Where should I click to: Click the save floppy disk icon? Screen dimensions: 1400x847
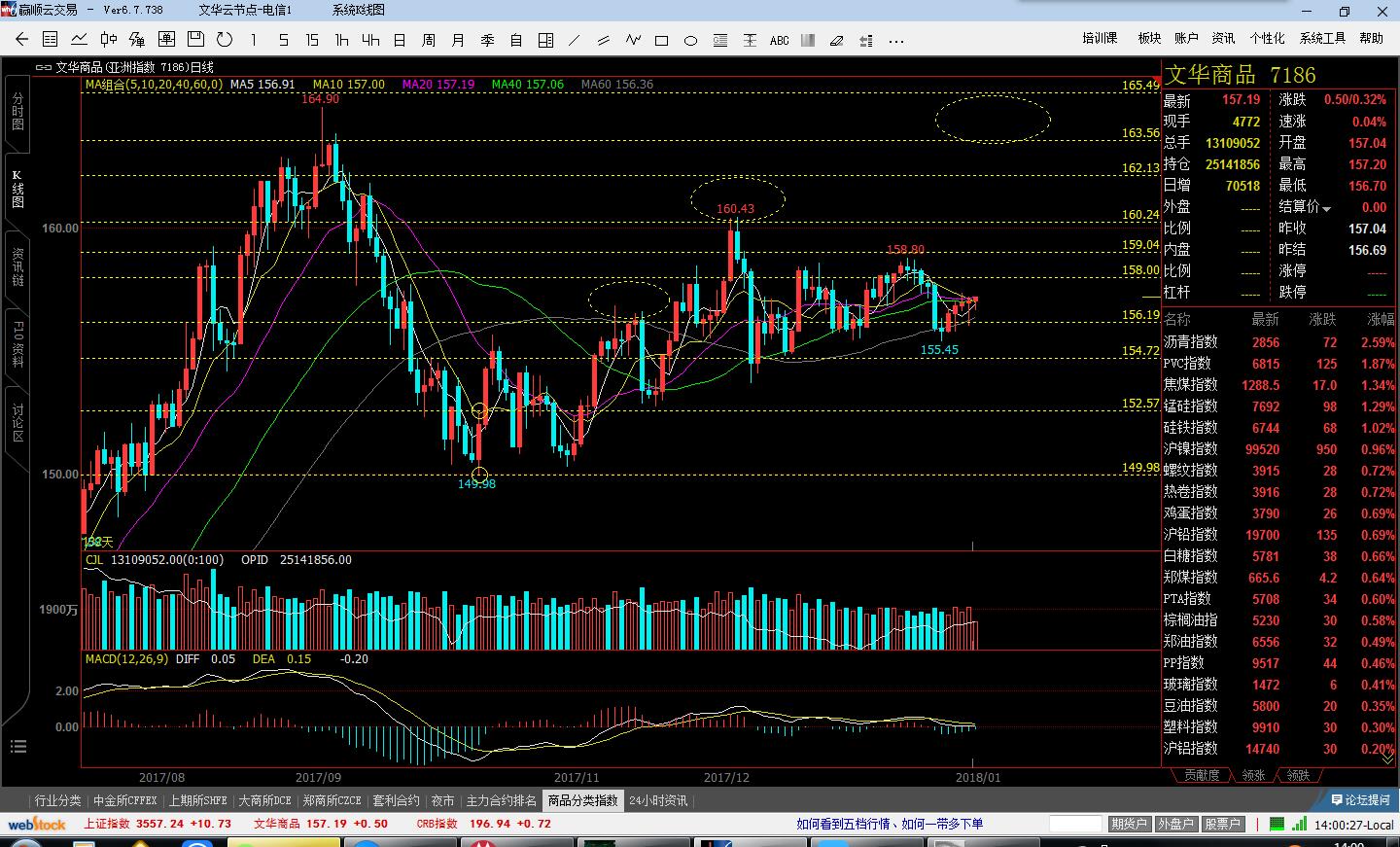point(195,40)
